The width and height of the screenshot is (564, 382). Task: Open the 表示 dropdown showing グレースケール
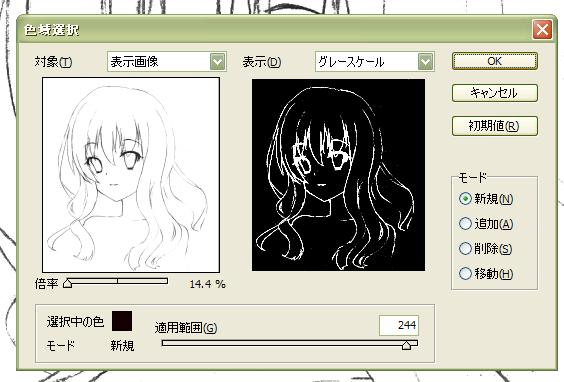pos(375,62)
